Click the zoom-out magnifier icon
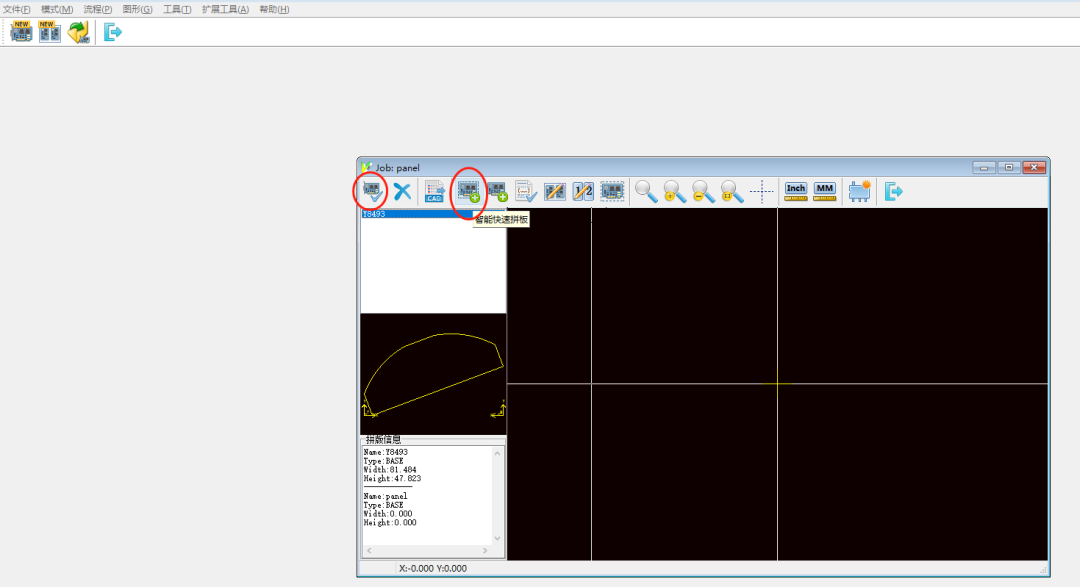 703,192
